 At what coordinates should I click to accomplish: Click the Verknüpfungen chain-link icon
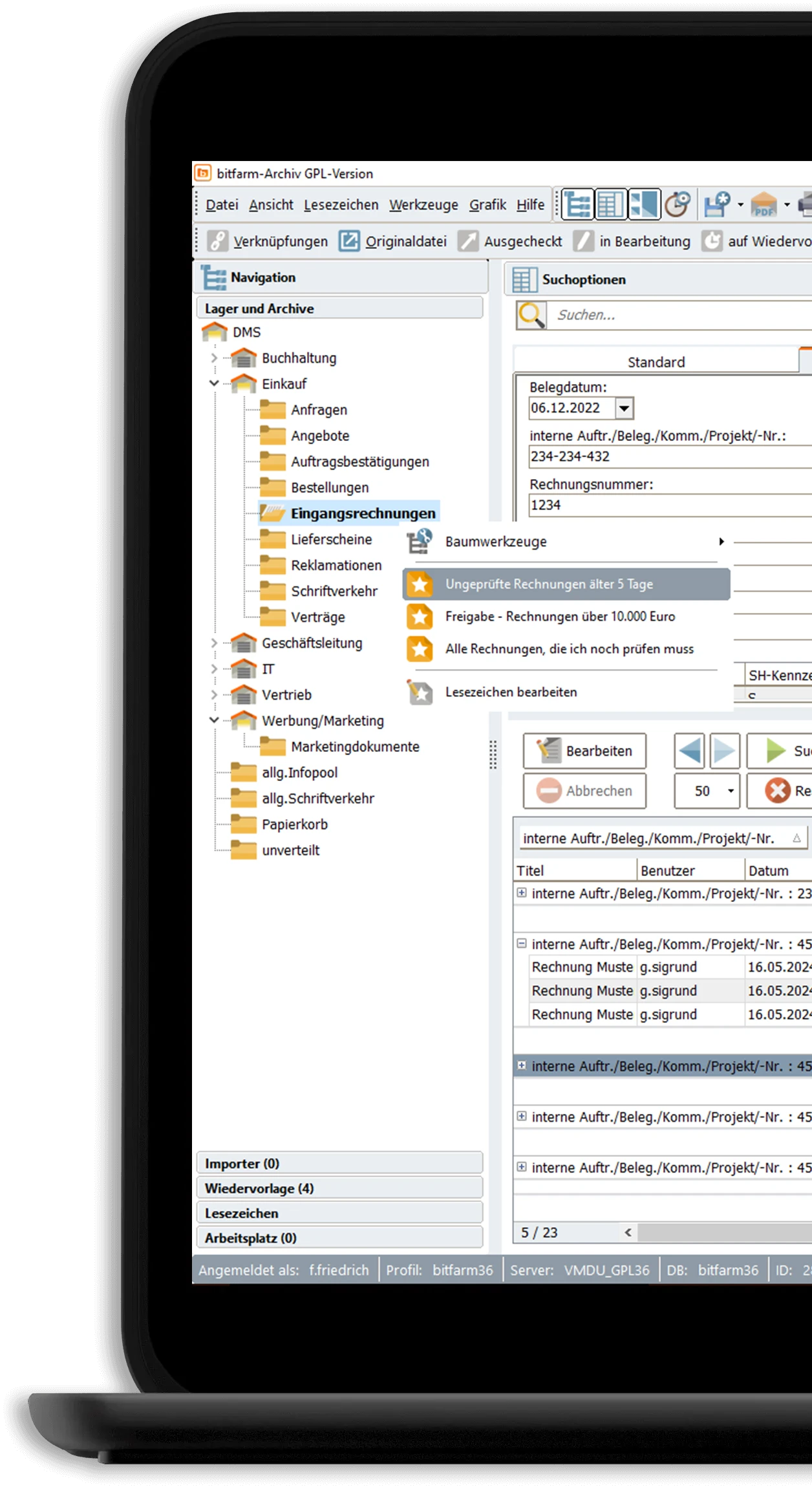point(217,241)
